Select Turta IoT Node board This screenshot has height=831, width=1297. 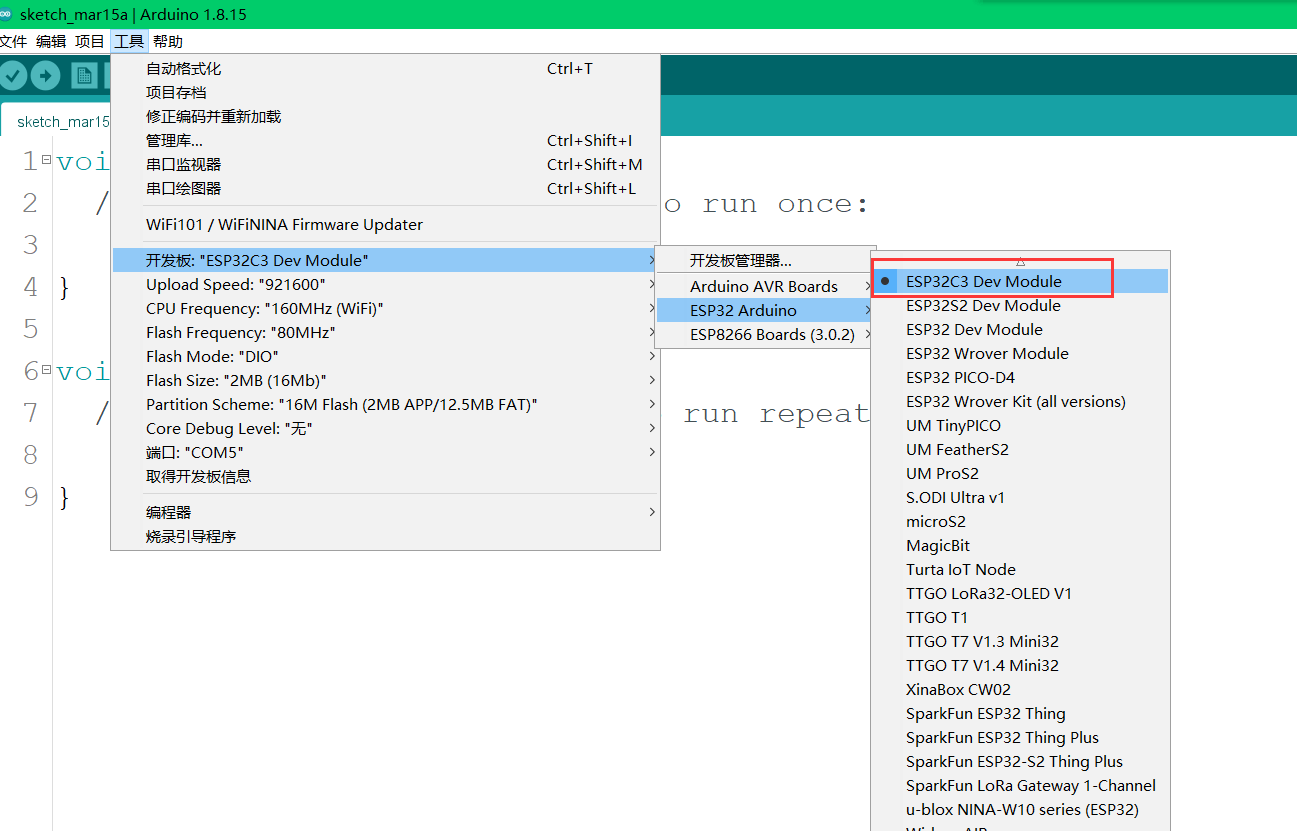pos(1020,570)
